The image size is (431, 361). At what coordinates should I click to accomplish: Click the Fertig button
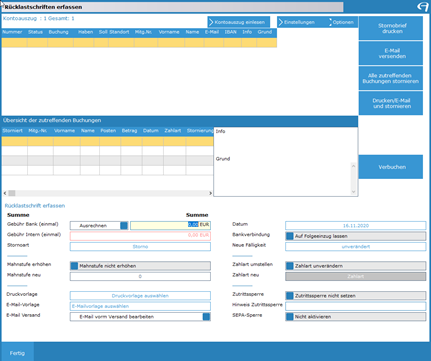point(17,353)
